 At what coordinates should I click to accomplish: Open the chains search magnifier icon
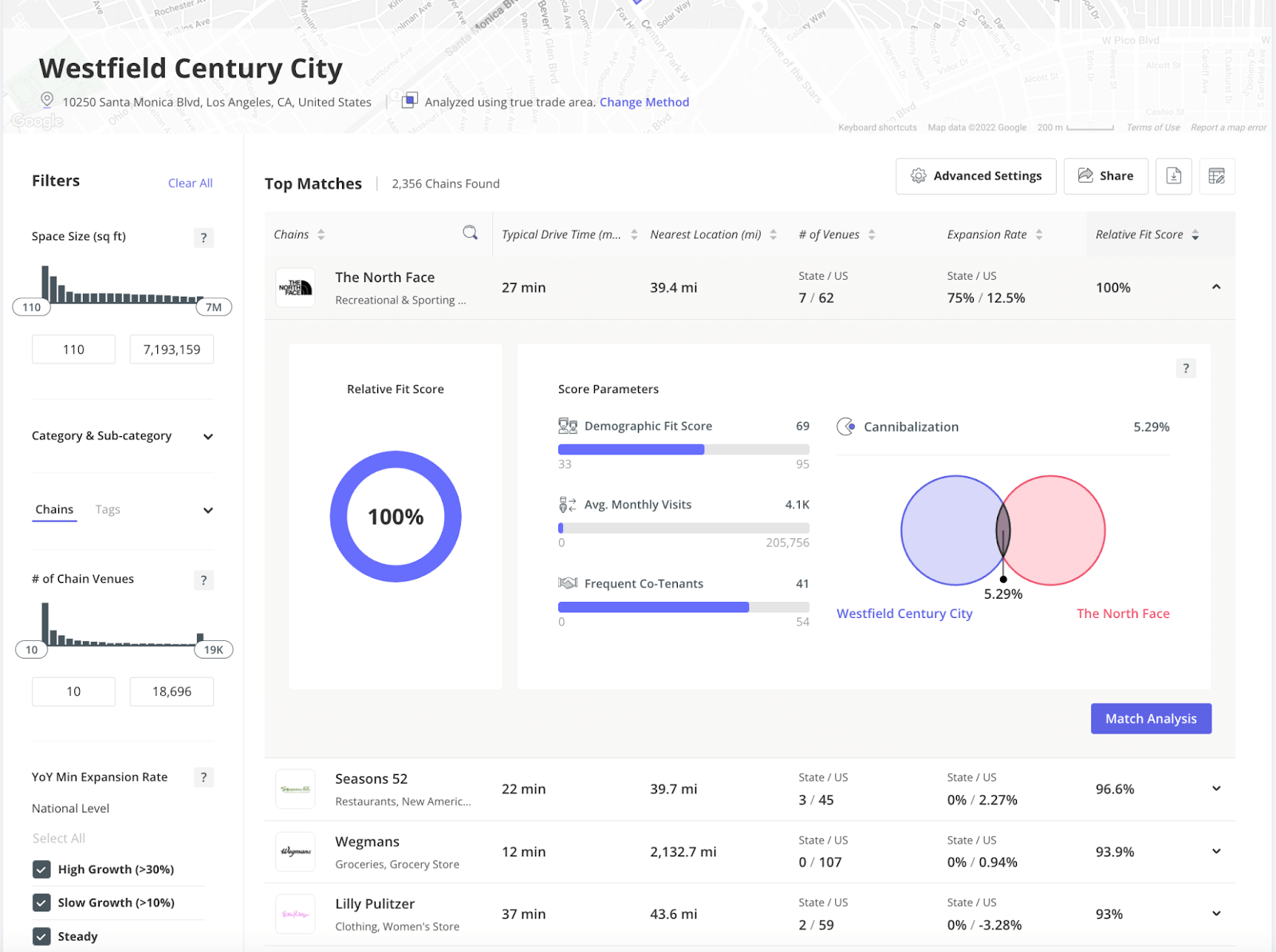(x=470, y=233)
